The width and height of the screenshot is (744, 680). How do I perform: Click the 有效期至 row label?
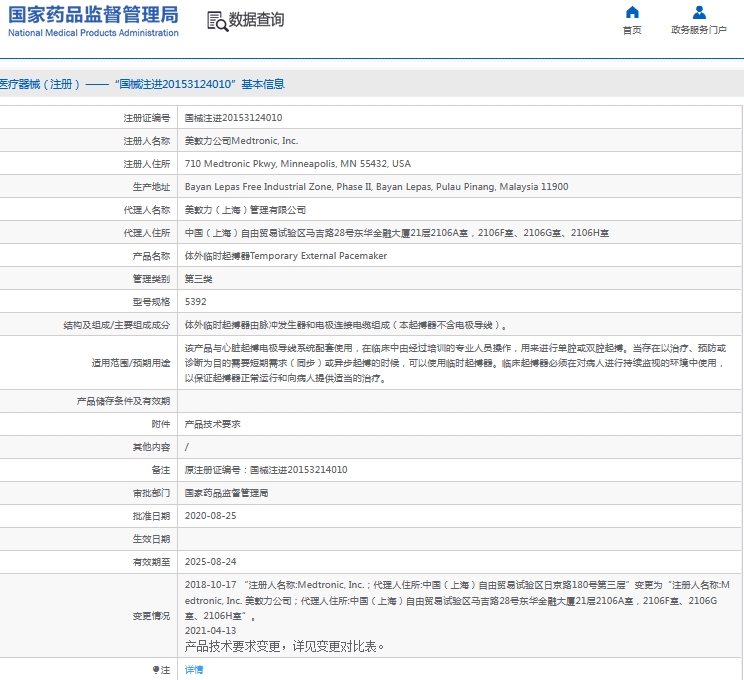point(151,562)
